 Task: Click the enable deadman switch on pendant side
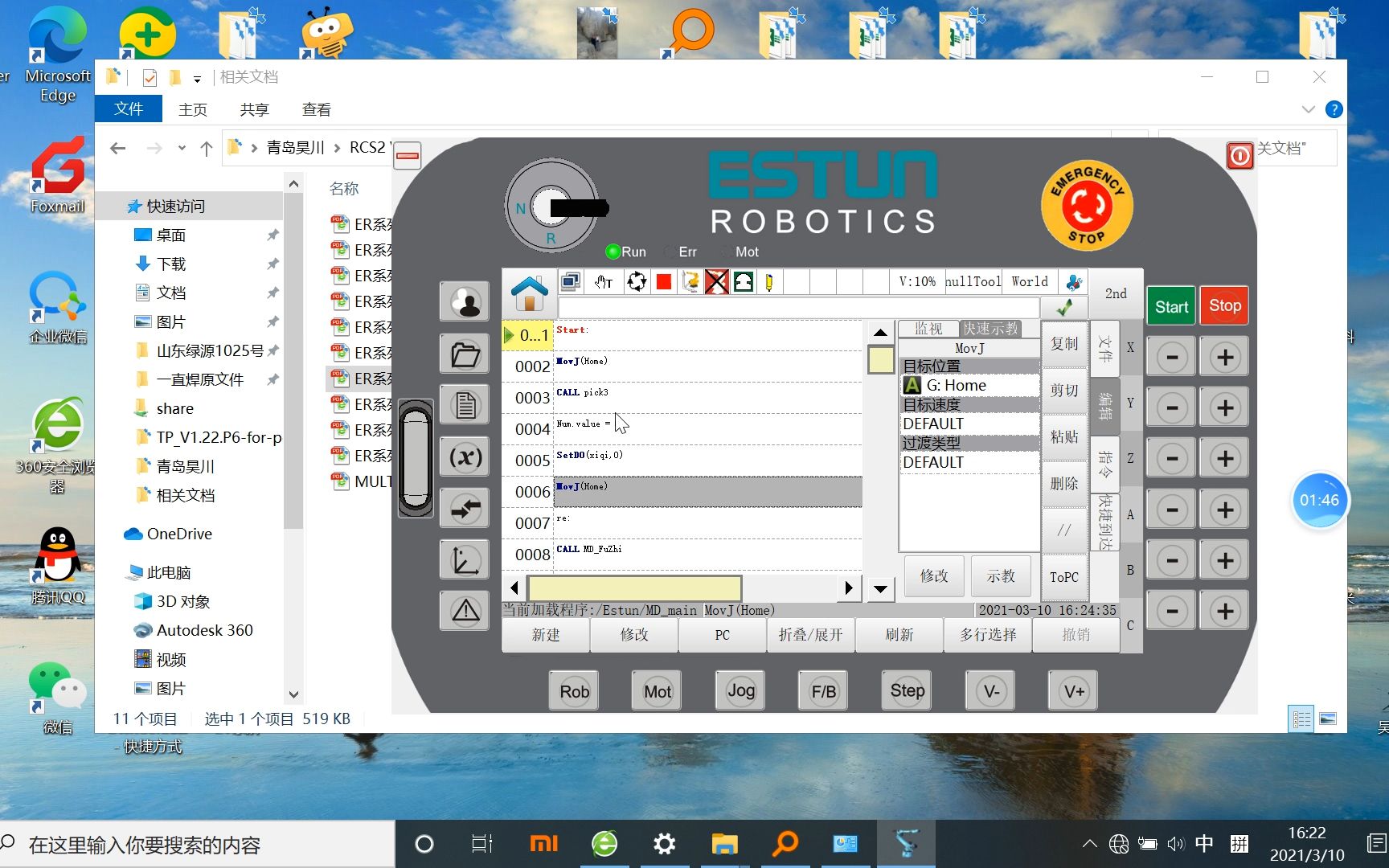click(416, 458)
